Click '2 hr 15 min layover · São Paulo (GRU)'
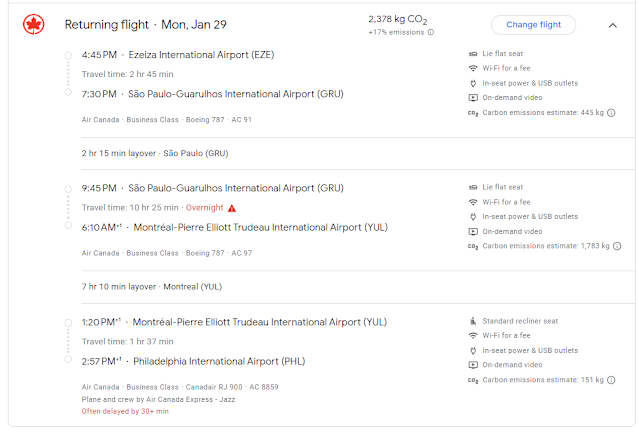The height and width of the screenshot is (432, 639). pos(155,154)
